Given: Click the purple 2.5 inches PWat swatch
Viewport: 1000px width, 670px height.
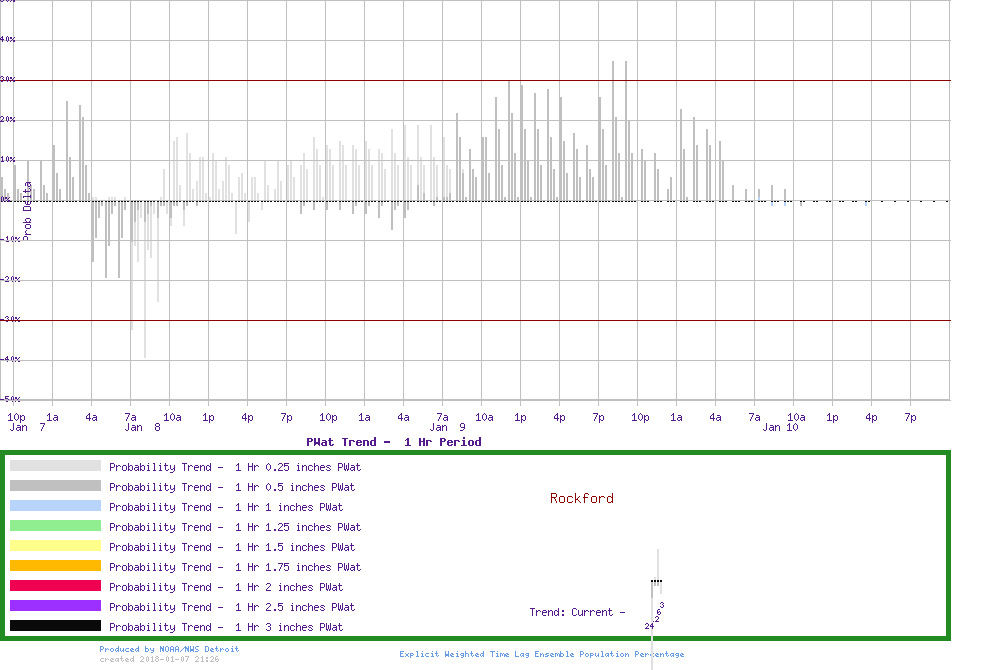Looking at the screenshot, I should coord(55,606).
